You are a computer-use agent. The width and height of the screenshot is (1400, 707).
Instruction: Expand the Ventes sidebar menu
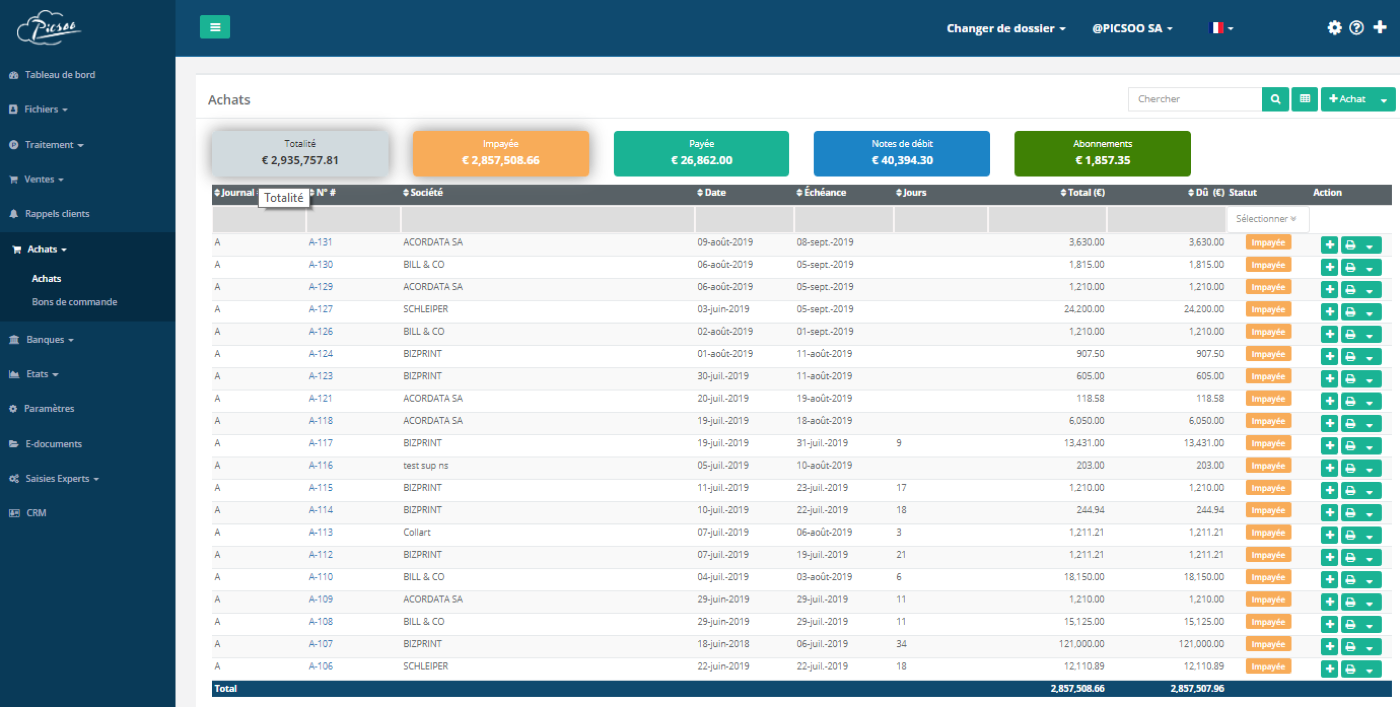pos(44,180)
